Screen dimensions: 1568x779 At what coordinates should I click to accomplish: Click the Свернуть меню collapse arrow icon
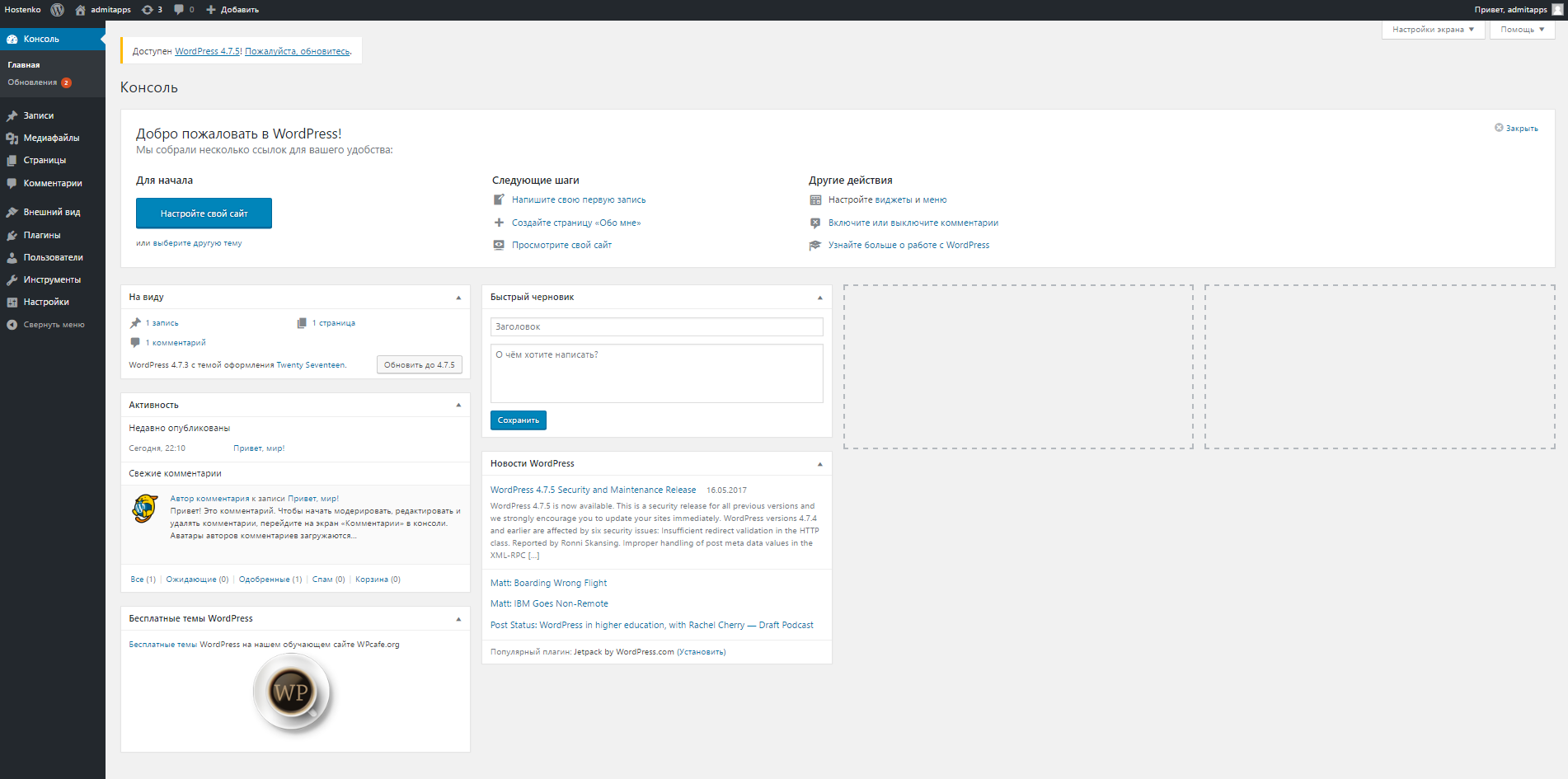(x=12, y=325)
